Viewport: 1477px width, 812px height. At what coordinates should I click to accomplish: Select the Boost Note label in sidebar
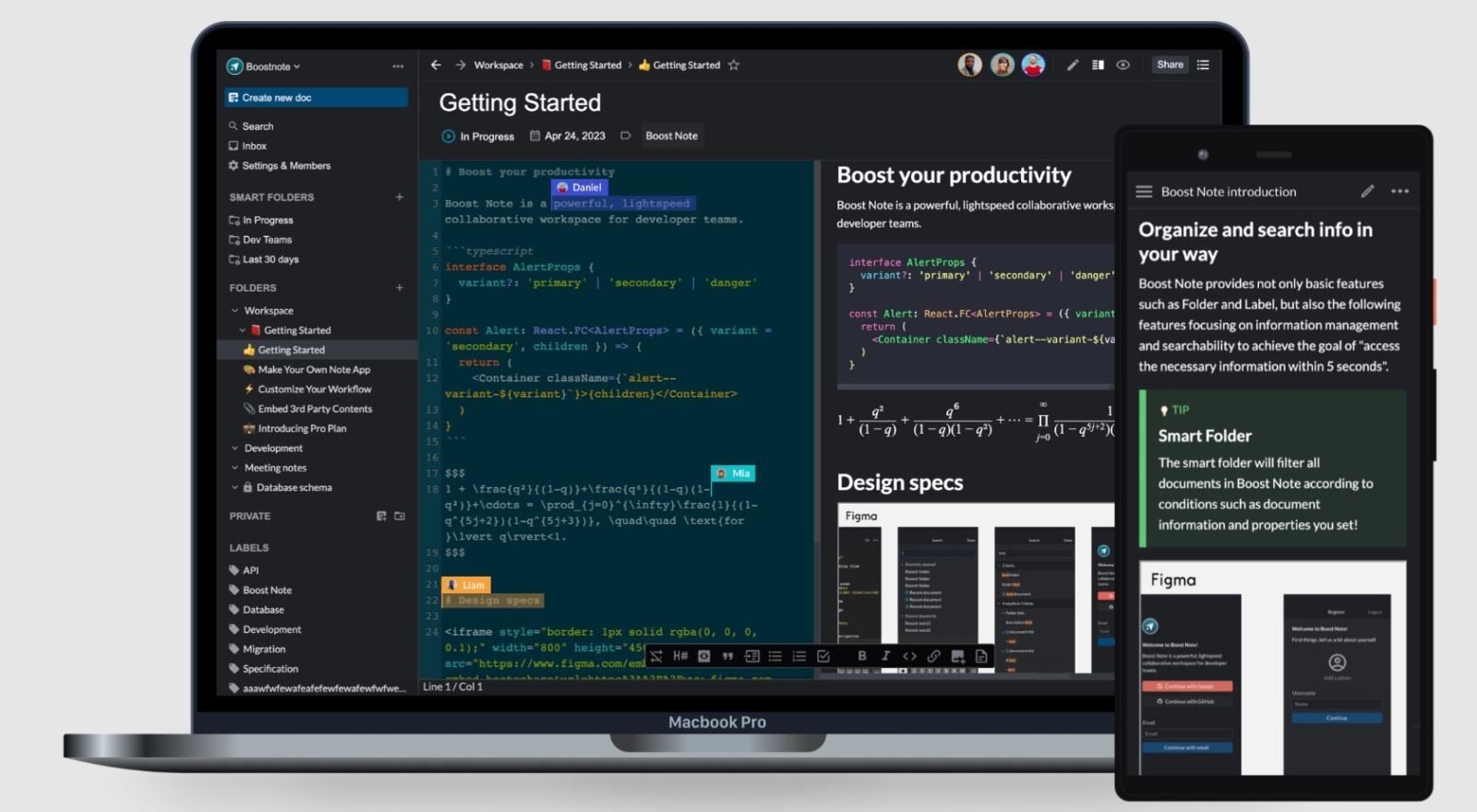click(x=260, y=591)
